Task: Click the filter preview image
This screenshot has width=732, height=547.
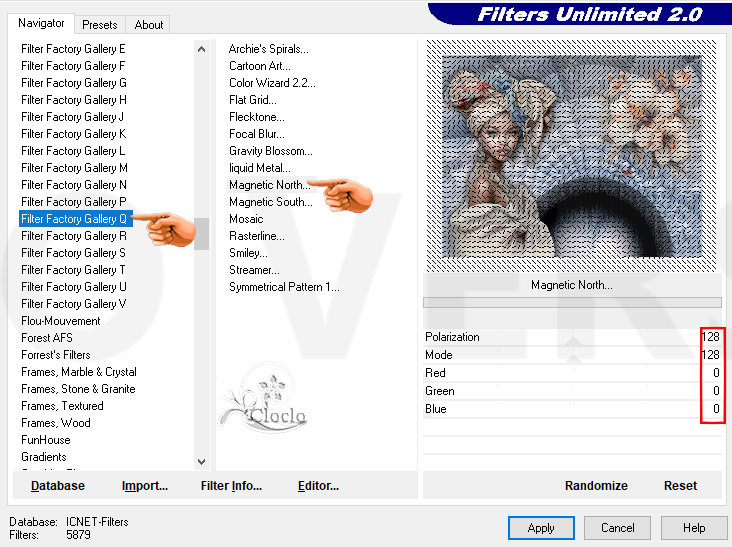Action: [x=572, y=155]
